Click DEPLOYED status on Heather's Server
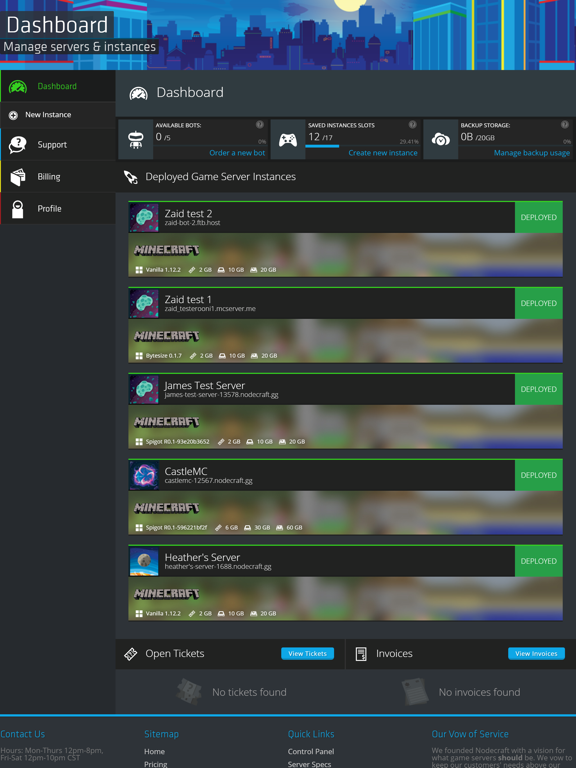Viewport: 576px width, 768px height. pyautogui.click(x=539, y=561)
